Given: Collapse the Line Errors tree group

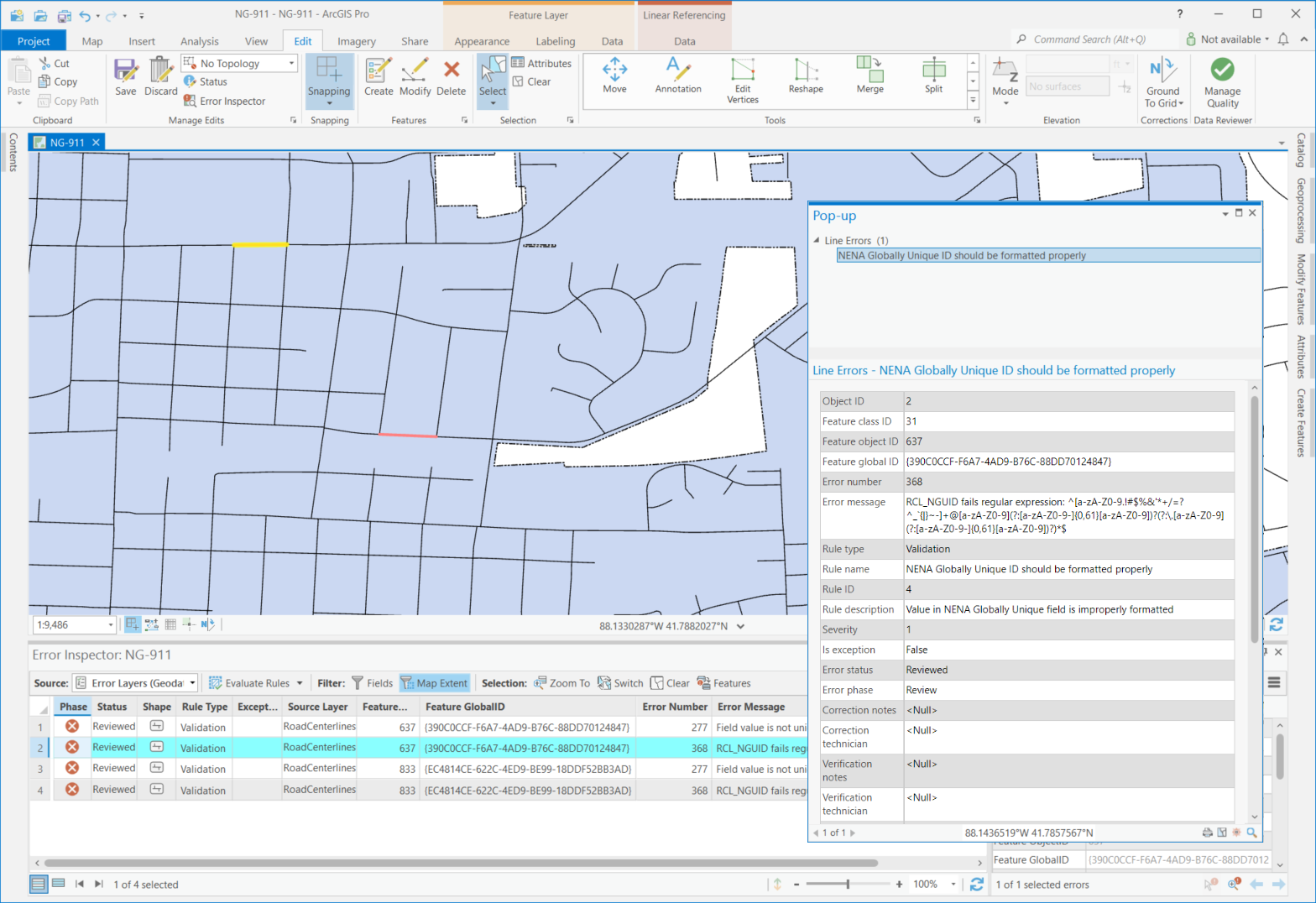Looking at the screenshot, I should pos(817,241).
